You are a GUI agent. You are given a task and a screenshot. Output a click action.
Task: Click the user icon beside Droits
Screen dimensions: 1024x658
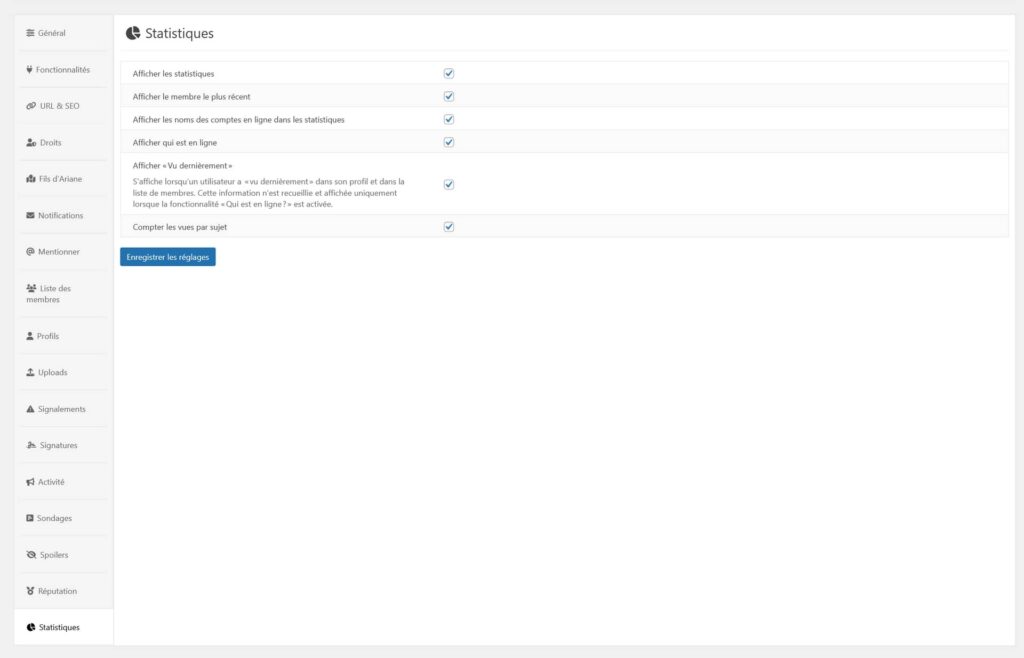(x=28, y=142)
